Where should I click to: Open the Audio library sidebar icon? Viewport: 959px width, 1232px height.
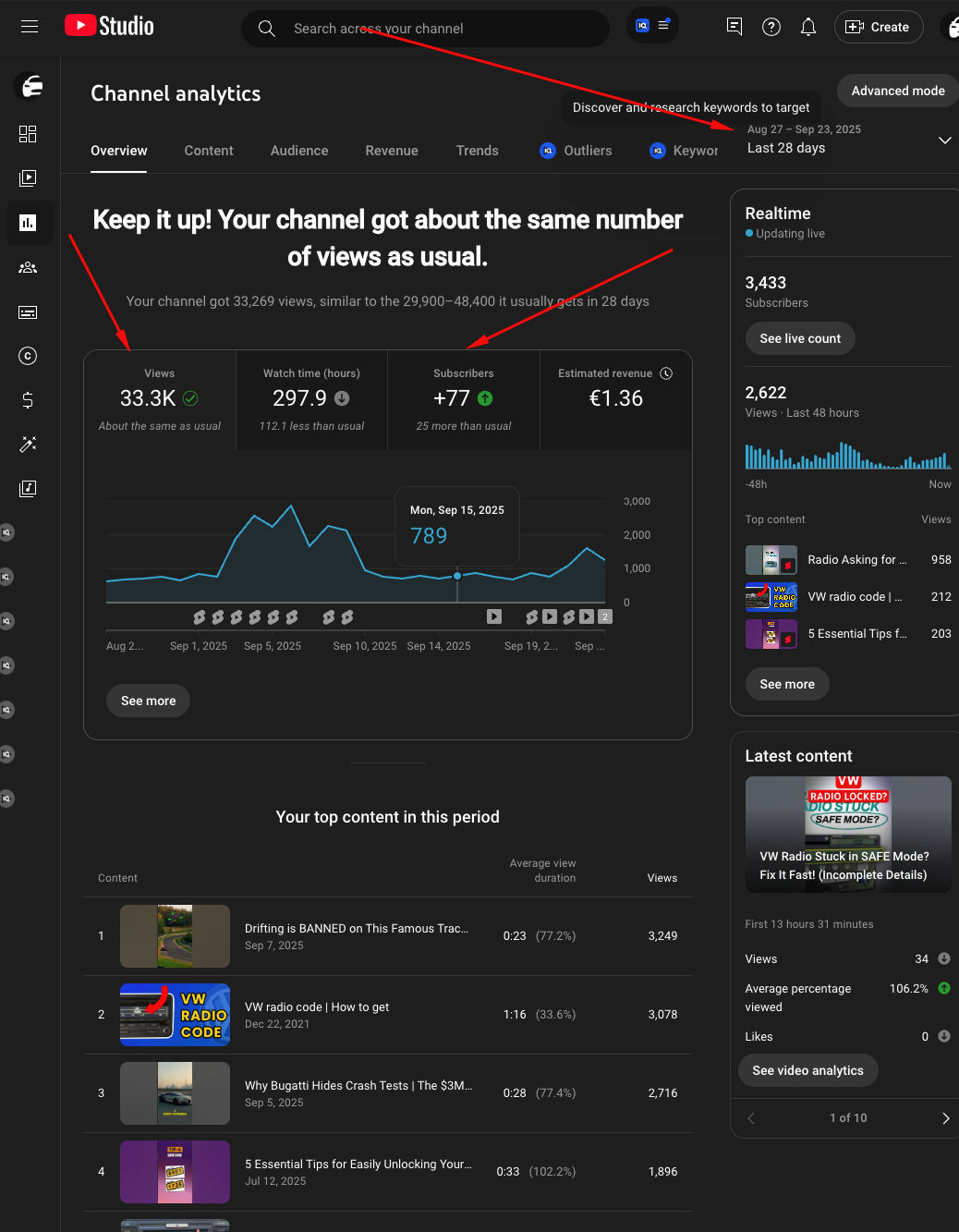[28, 488]
